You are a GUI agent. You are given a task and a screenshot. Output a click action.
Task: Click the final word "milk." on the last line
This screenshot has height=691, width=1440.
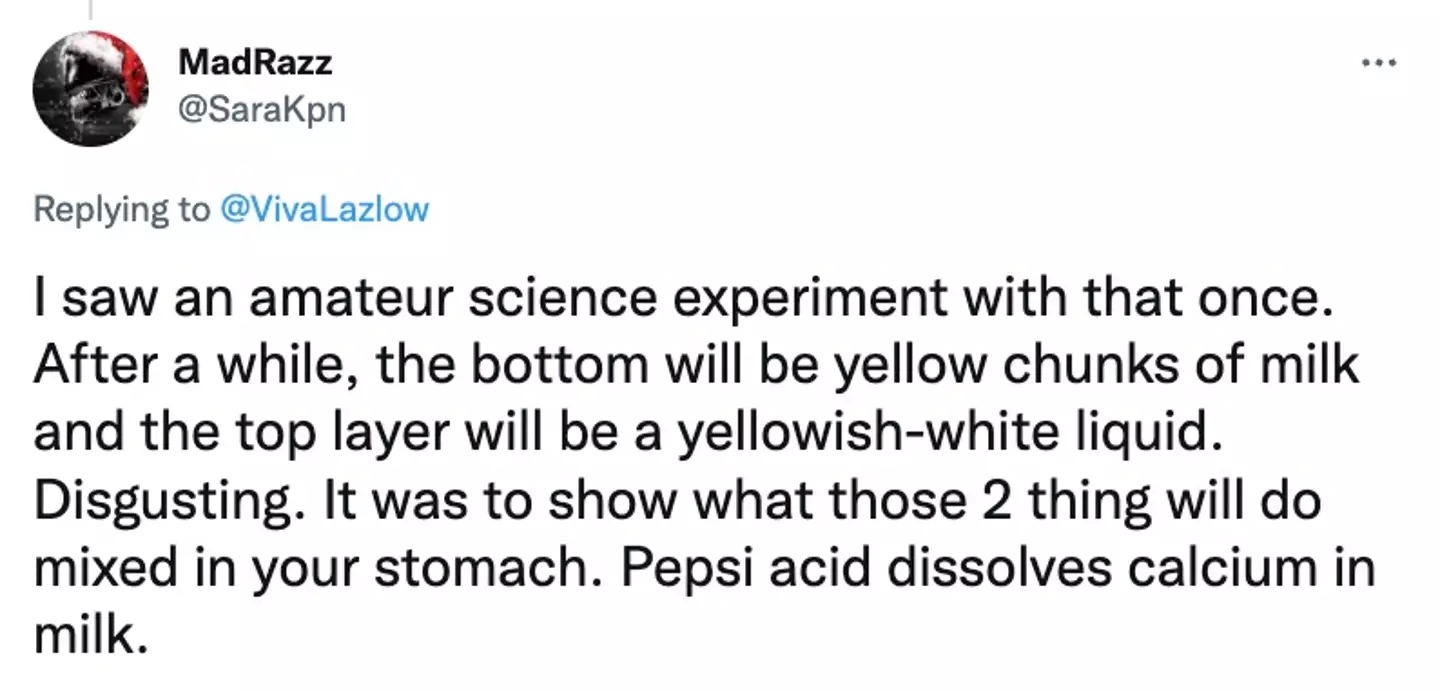[x=91, y=636]
